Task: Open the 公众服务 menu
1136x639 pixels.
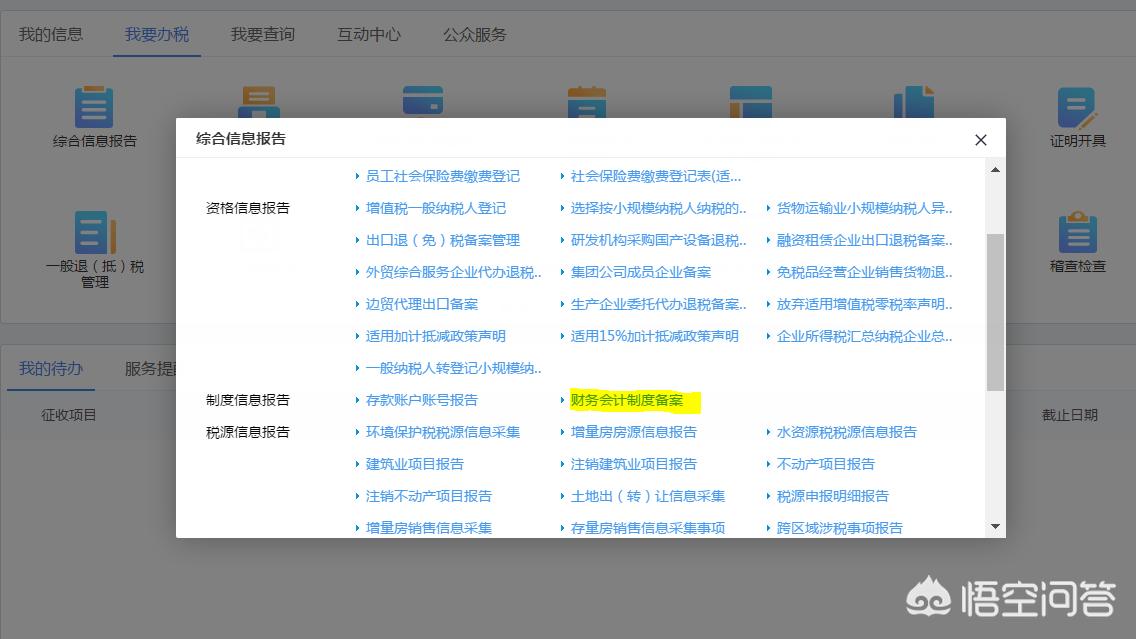Action: (473, 33)
